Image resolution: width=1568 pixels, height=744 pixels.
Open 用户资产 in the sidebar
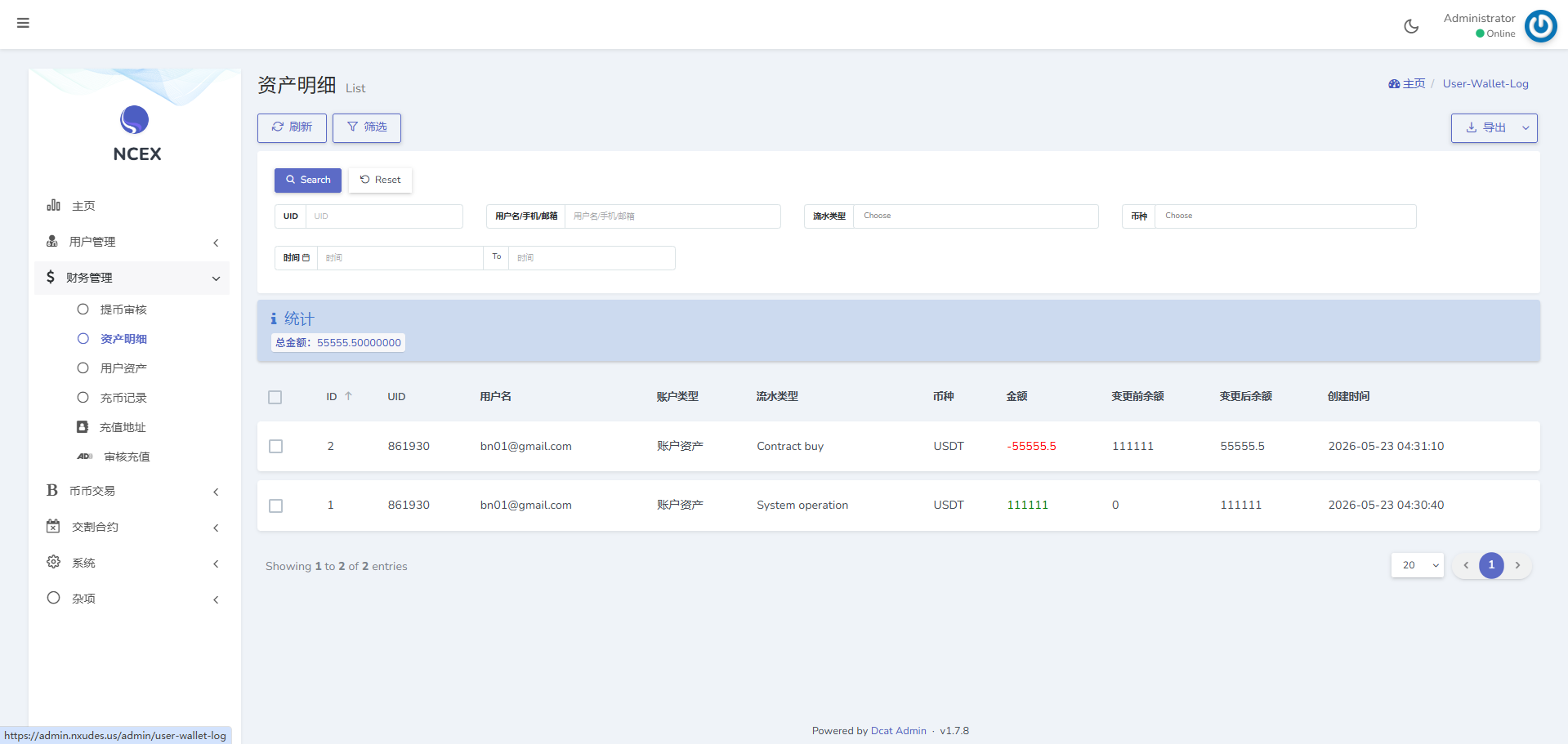click(123, 368)
